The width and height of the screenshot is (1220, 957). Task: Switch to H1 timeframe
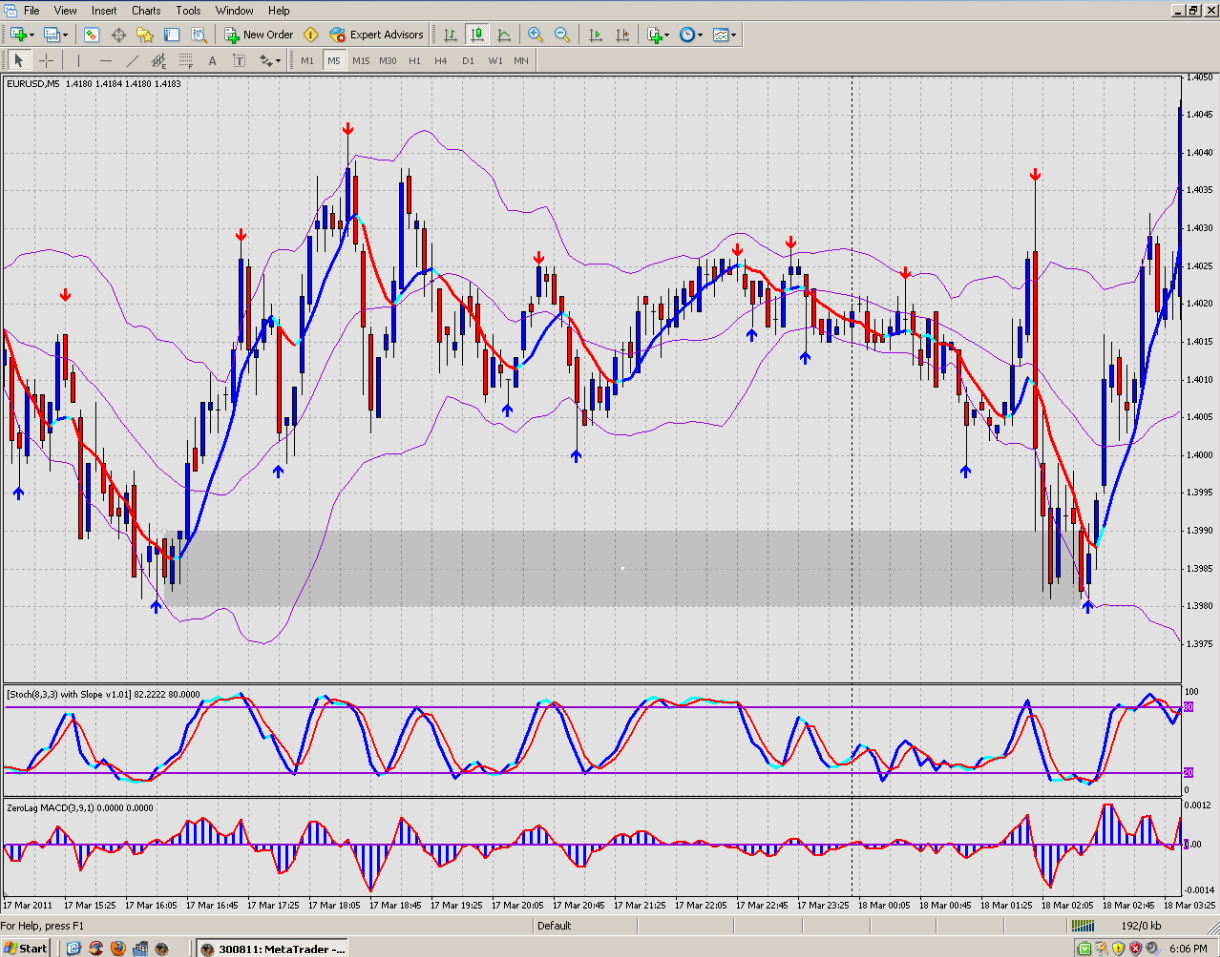pyautogui.click(x=414, y=60)
